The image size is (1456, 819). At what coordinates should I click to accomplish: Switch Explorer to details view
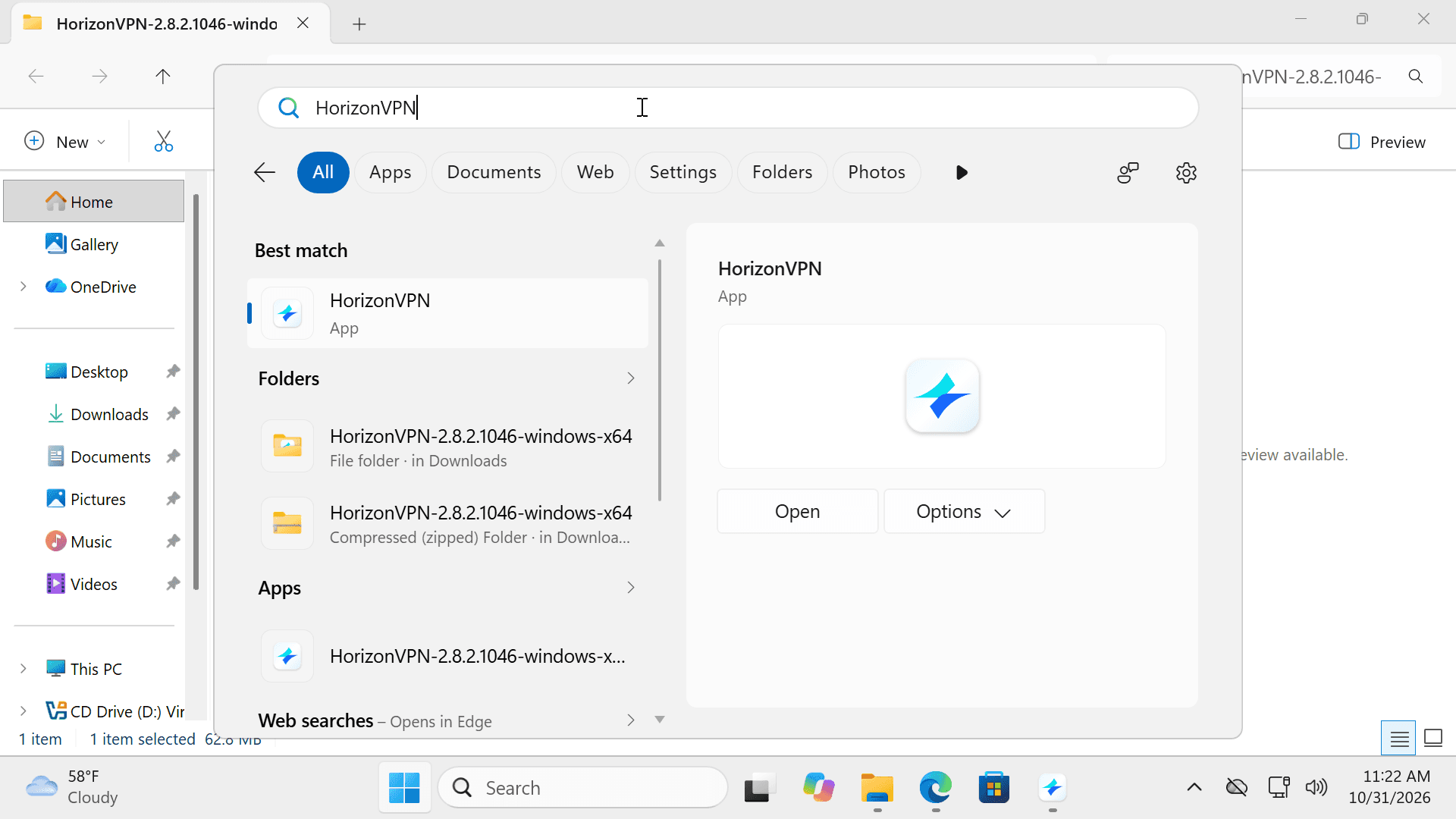[1399, 738]
